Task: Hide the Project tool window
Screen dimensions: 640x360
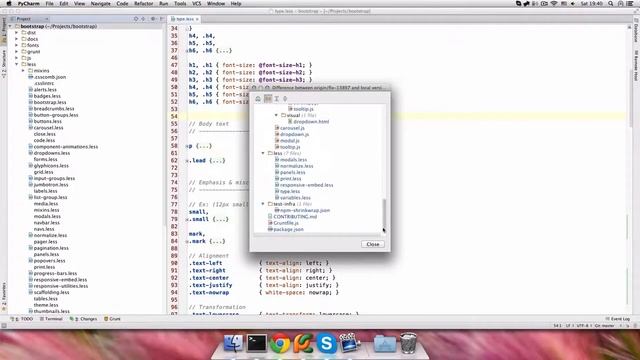Action: [x=162, y=19]
